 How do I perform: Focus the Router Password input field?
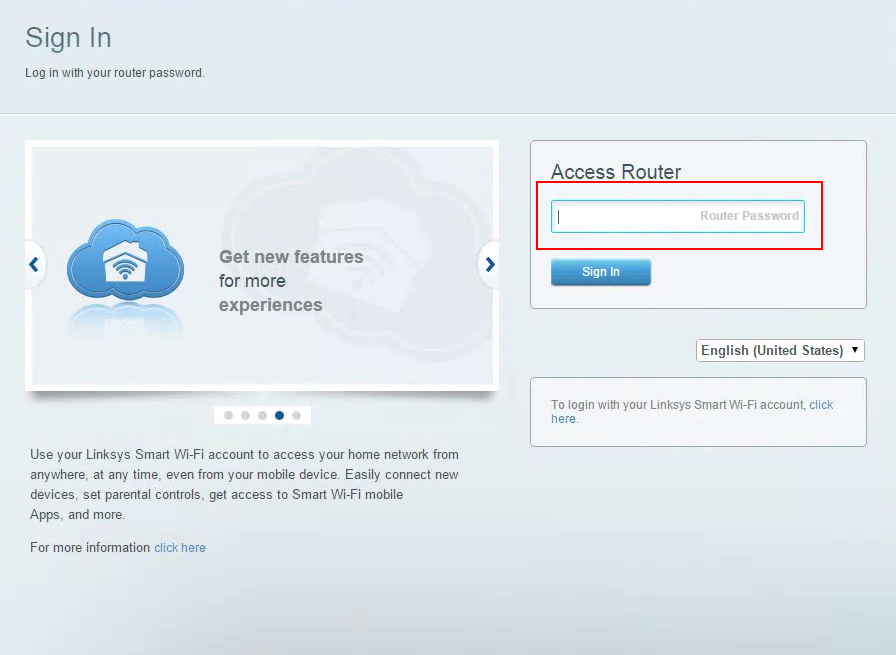(677, 216)
